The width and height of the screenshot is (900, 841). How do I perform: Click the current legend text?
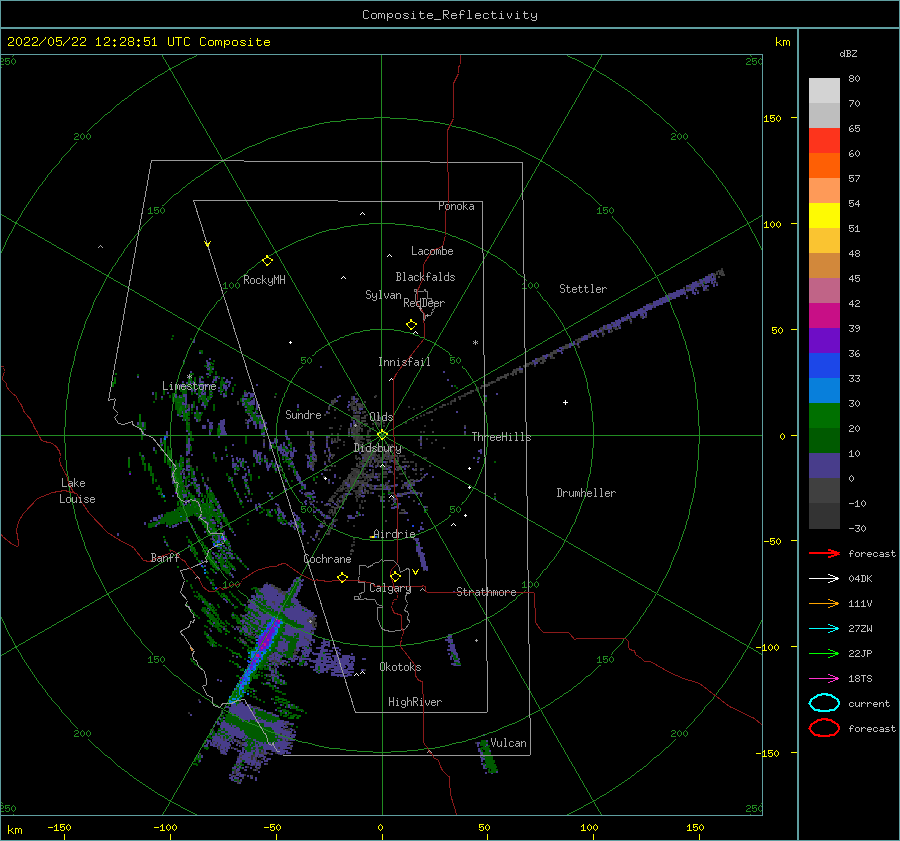(869, 703)
